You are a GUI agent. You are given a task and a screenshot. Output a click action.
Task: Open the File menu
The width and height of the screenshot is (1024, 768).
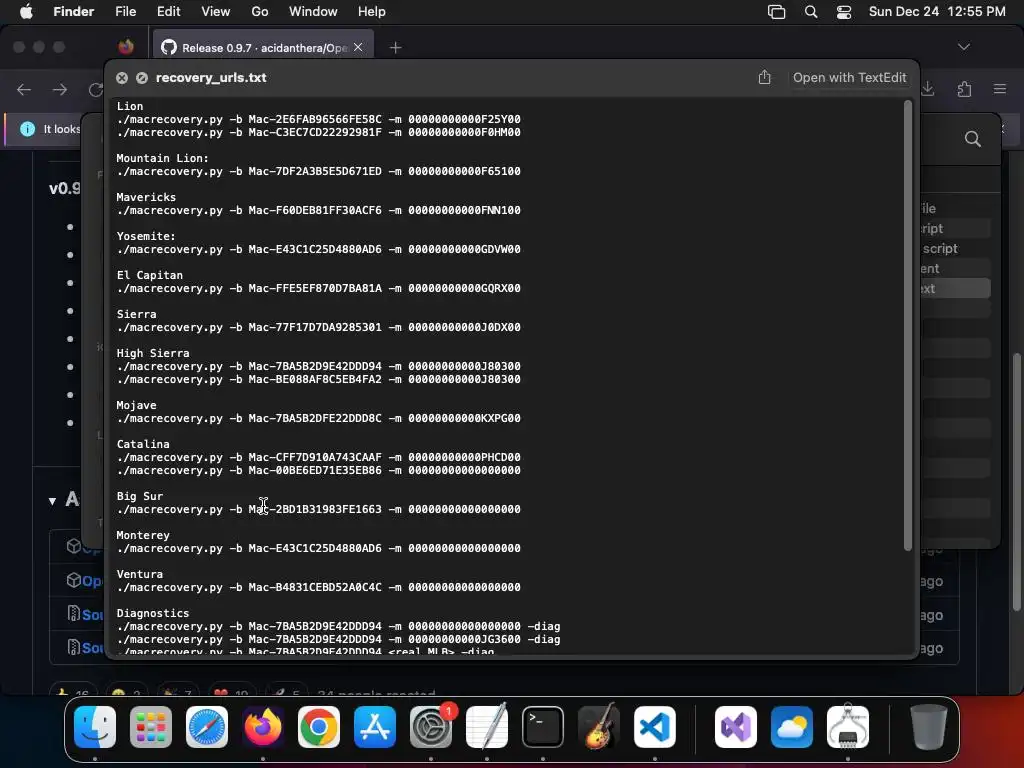[x=125, y=12]
